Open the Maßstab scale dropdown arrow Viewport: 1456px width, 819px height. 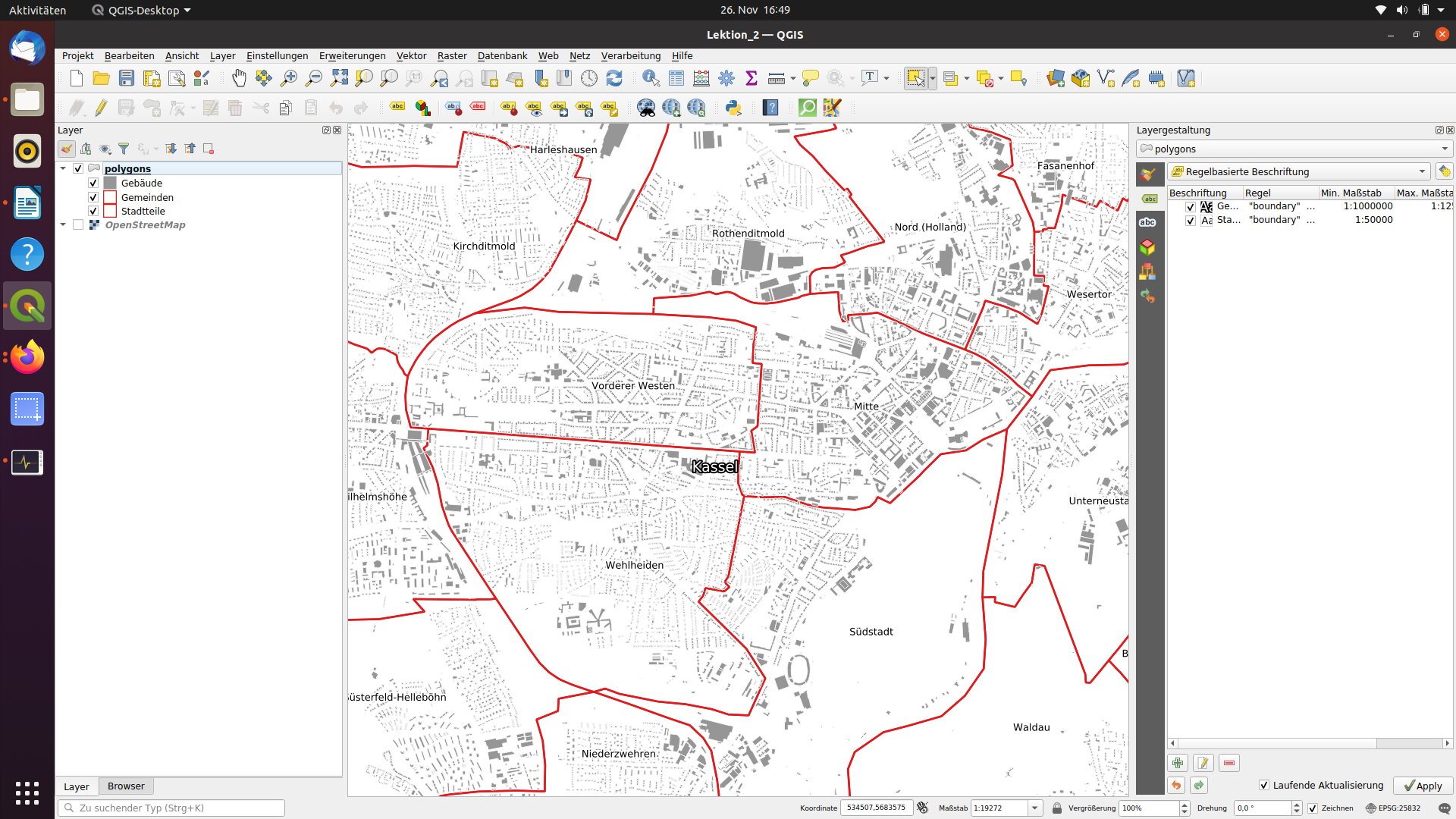tap(1035, 808)
